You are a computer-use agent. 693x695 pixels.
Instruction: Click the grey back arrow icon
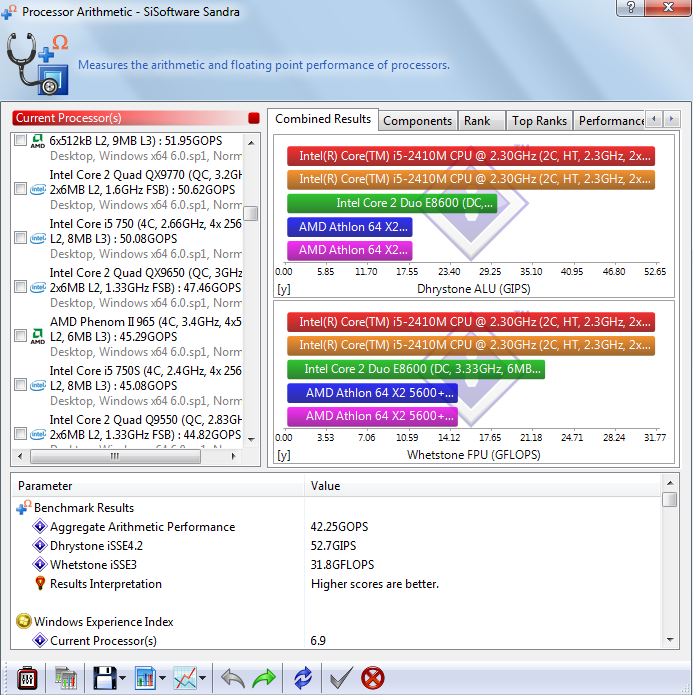(232, 678)
